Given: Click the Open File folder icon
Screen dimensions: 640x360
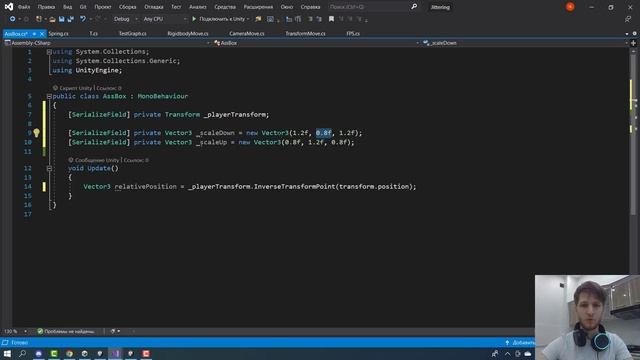Looking at the screenshot, I should click(52, 19).
